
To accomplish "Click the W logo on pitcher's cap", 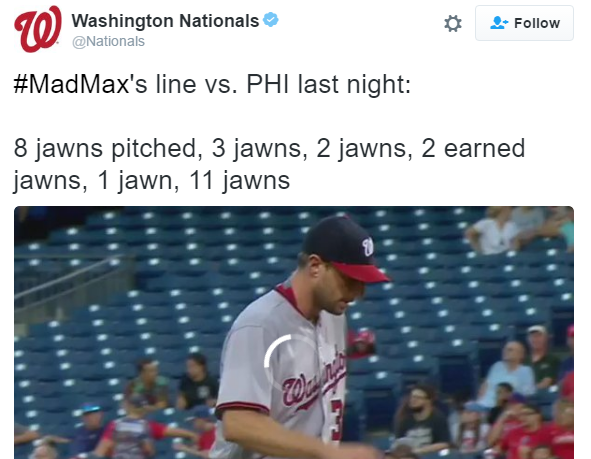I will point(368,247).
